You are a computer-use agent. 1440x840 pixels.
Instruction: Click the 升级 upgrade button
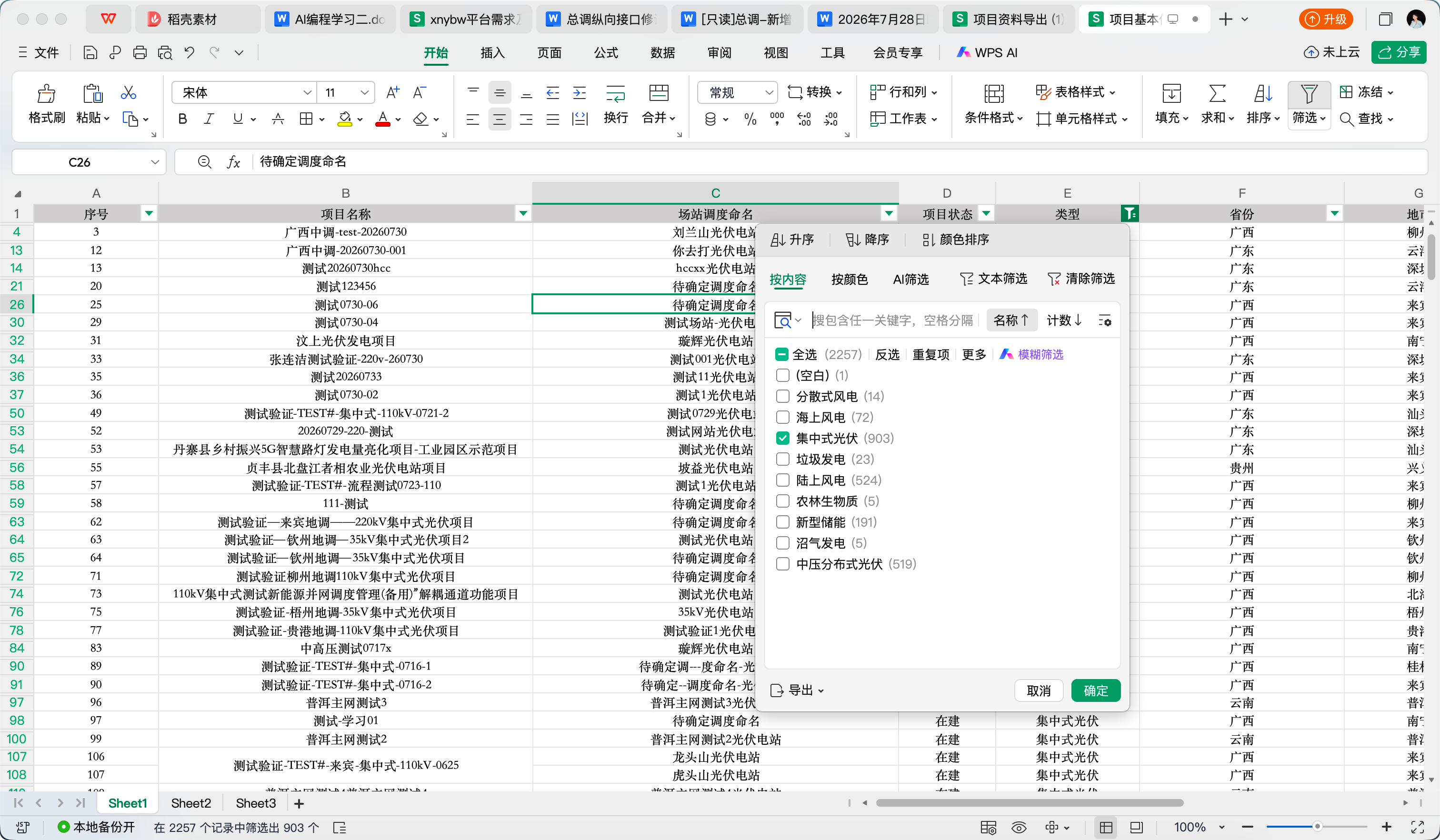(x=1326, y=19)
